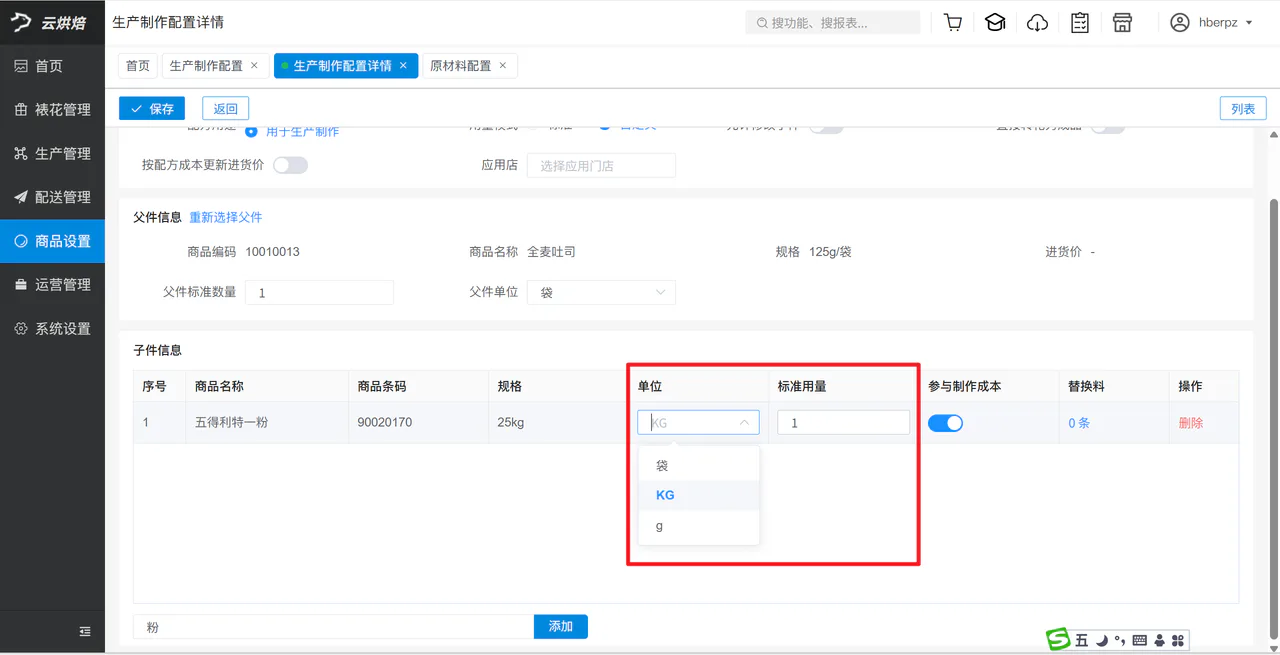This screenshot has height=655, width=1280.
Task: Open the shopping cart icon in header
Action: tap(953, 22)
